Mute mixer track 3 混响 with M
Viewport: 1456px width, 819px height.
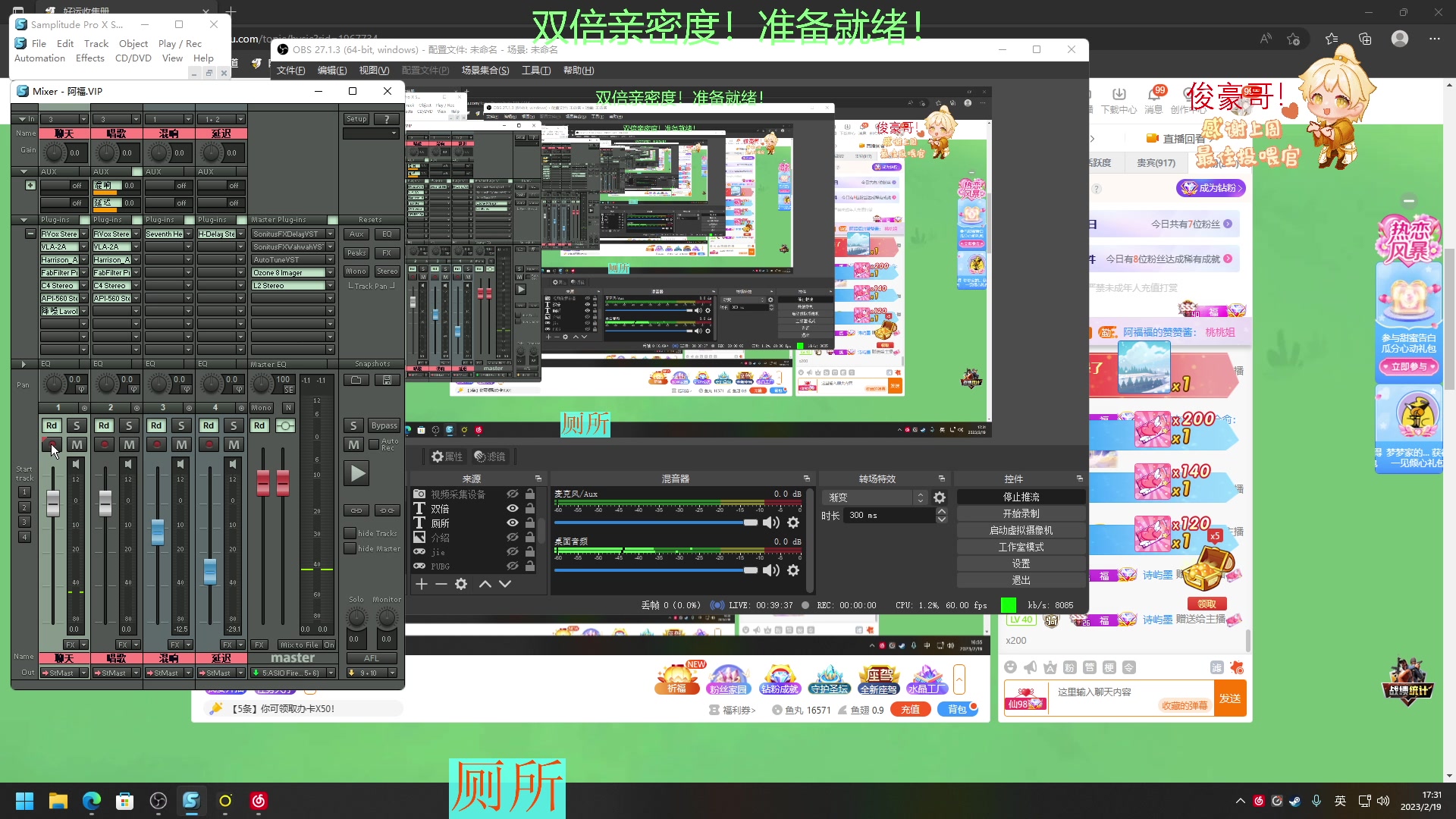pos(181,444)
